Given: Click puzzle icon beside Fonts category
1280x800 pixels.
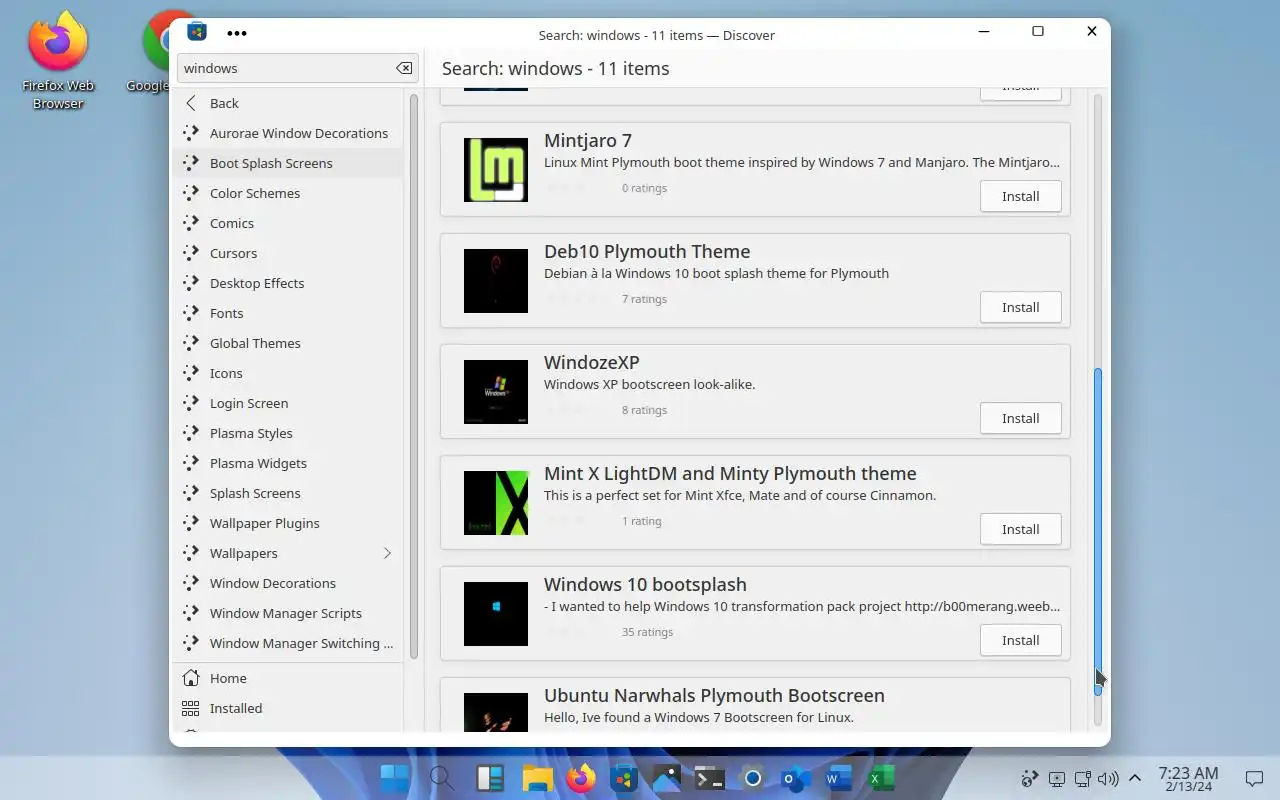Looking at the screenshot, I should tap(191, 313).
